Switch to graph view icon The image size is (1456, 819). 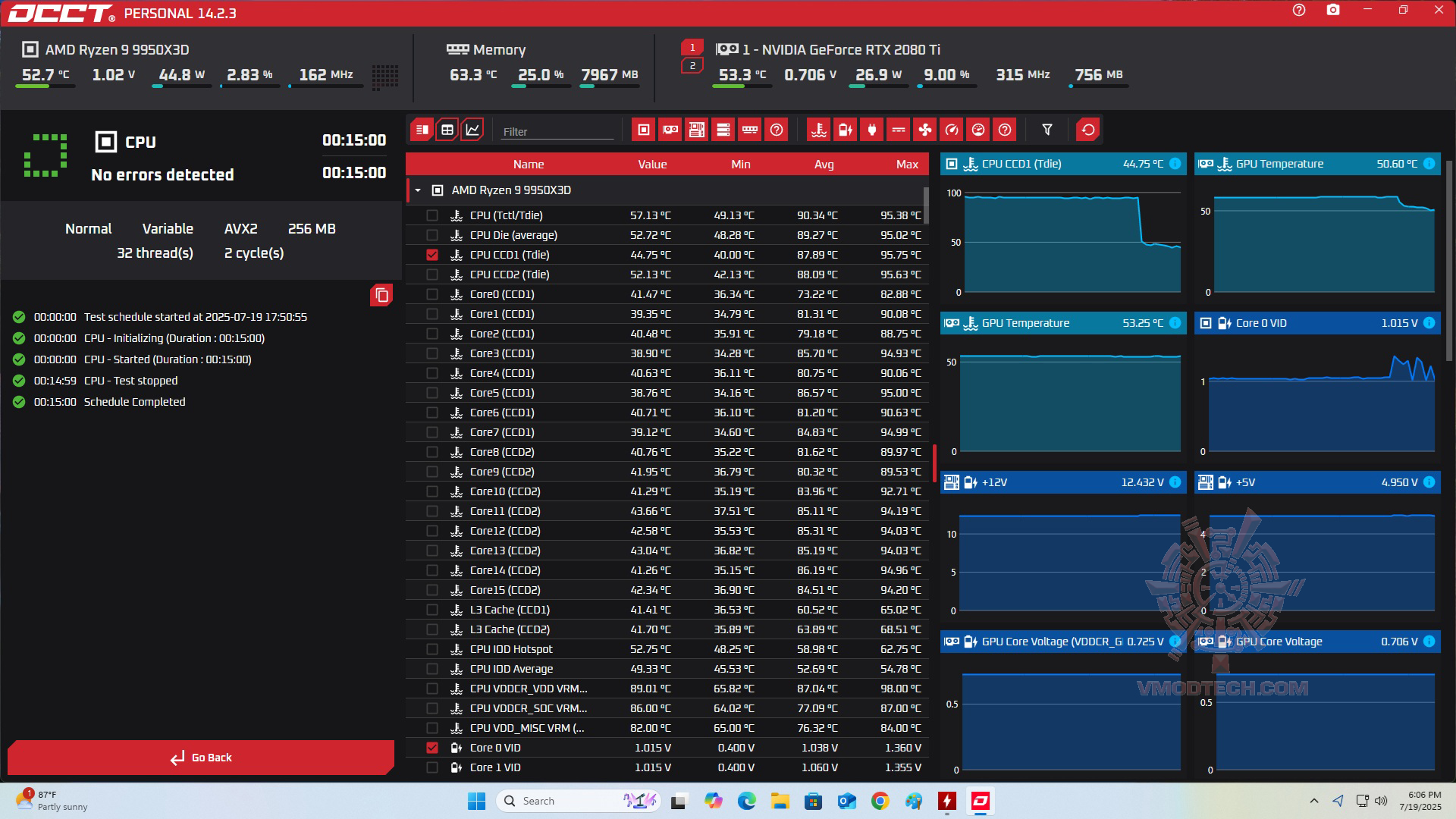[x=472, y=130]
